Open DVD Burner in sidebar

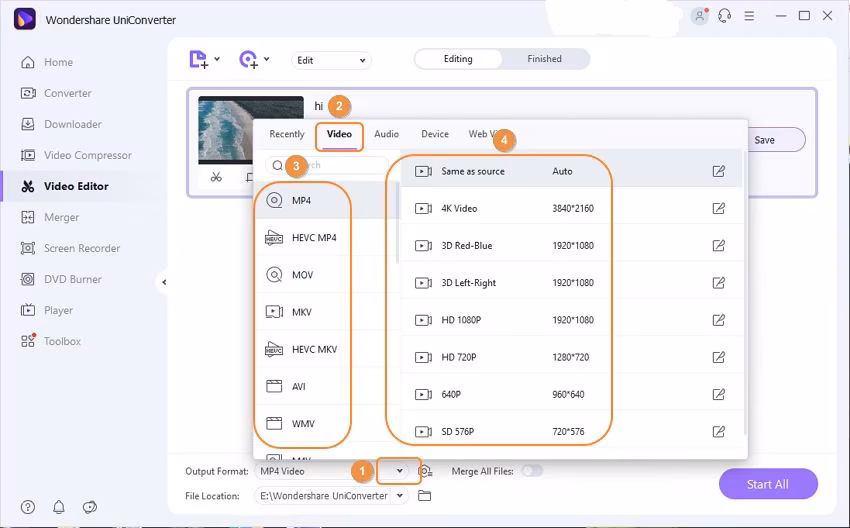[x=61, y=279]
